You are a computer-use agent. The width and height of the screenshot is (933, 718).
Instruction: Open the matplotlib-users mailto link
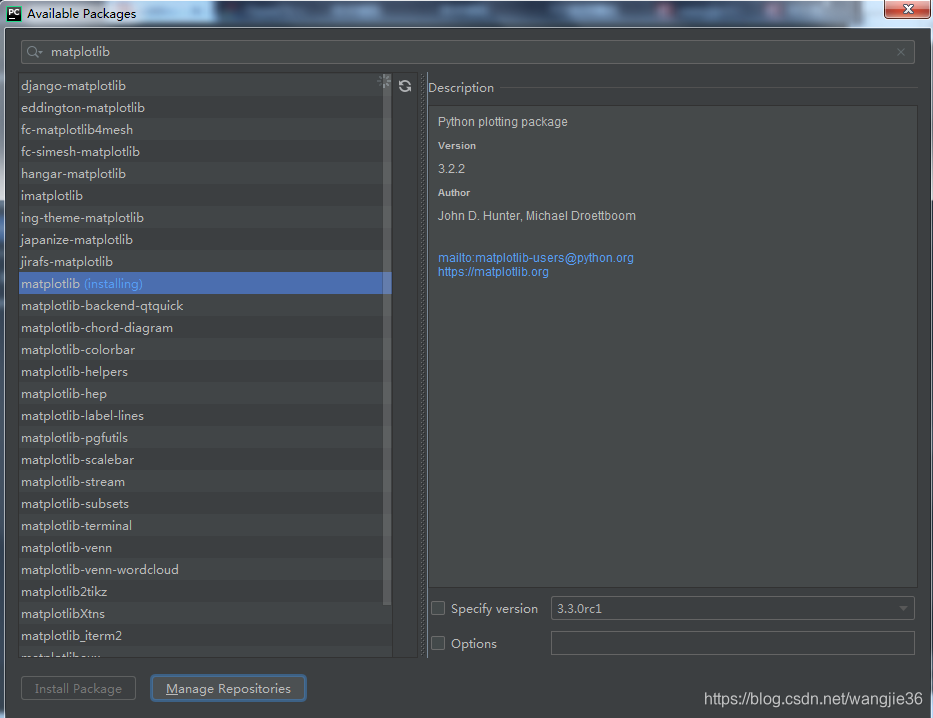535,257
